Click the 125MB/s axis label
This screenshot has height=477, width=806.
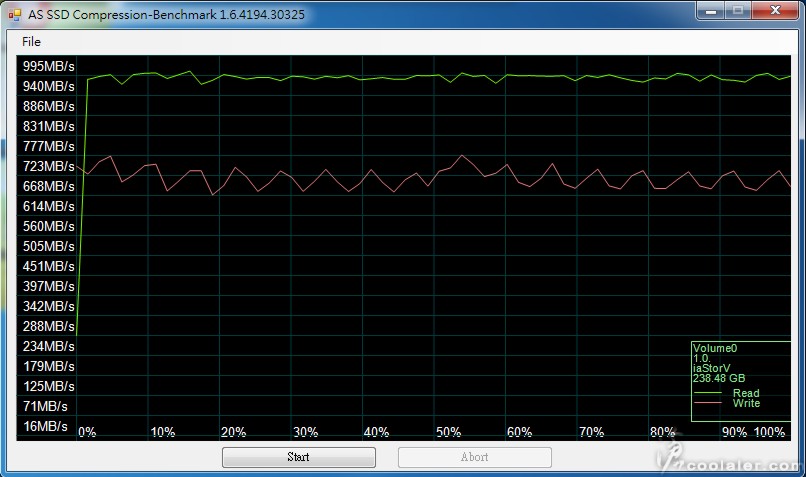(x=48, y=387)
